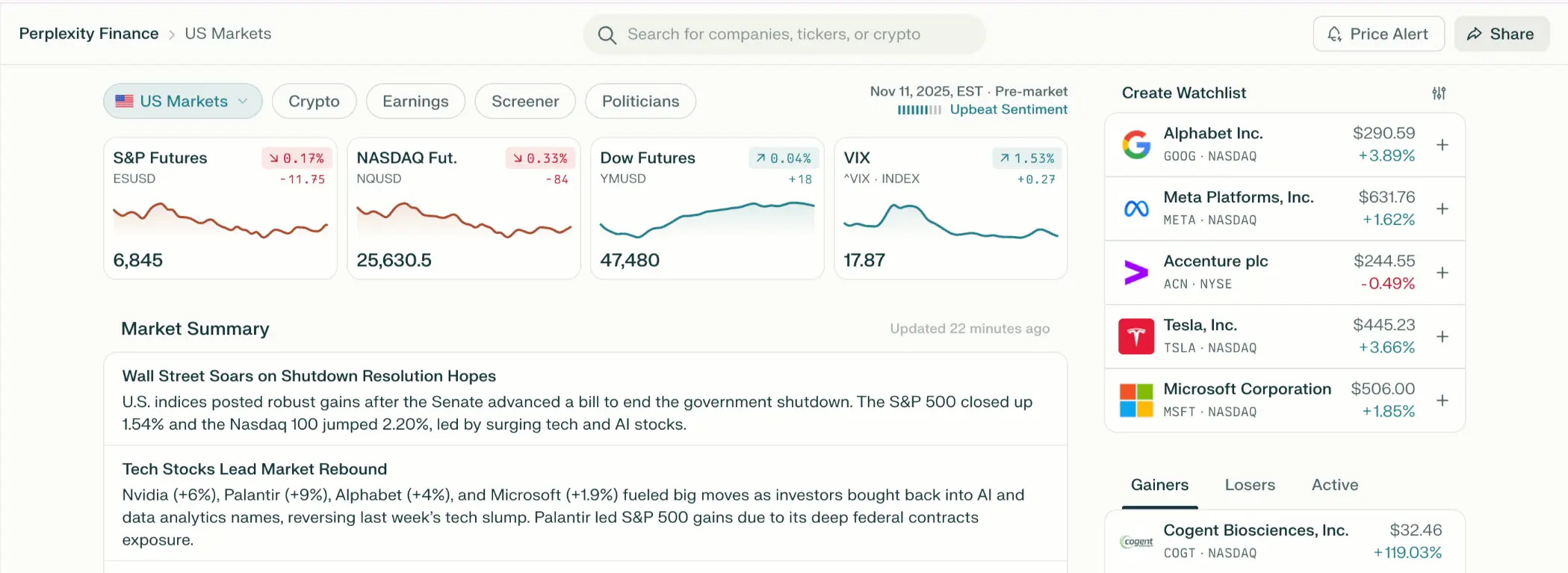Show the Losers list
The image size is (1568, 573).
tap(1250, 485)
